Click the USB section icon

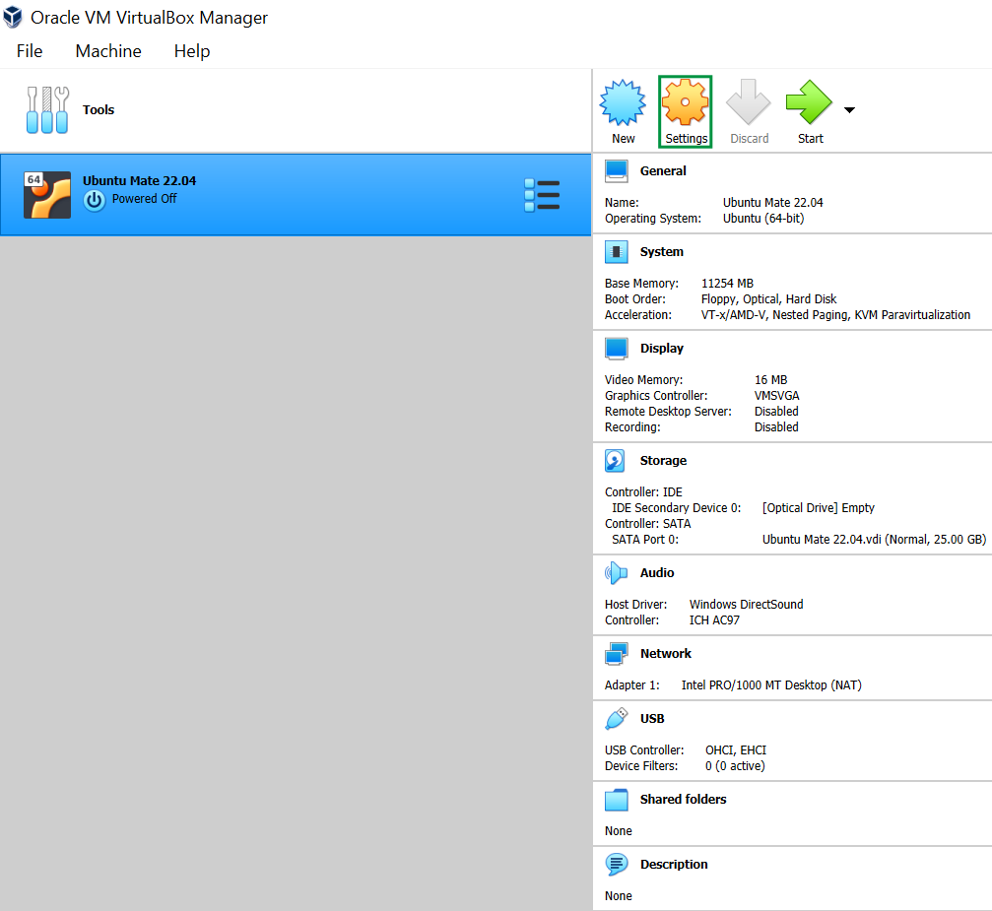click(x=616, y=719)
